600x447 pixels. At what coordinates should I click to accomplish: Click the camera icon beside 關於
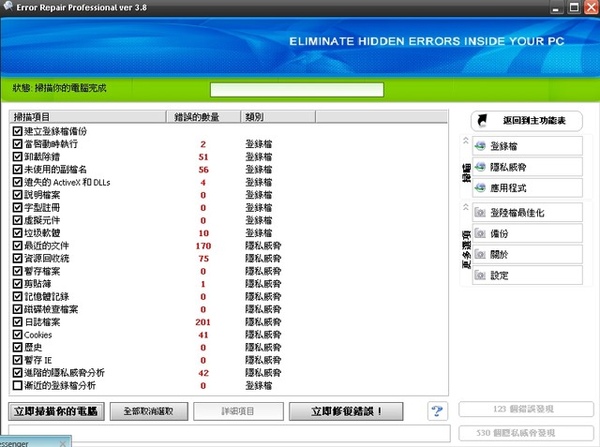click(480, 254)
